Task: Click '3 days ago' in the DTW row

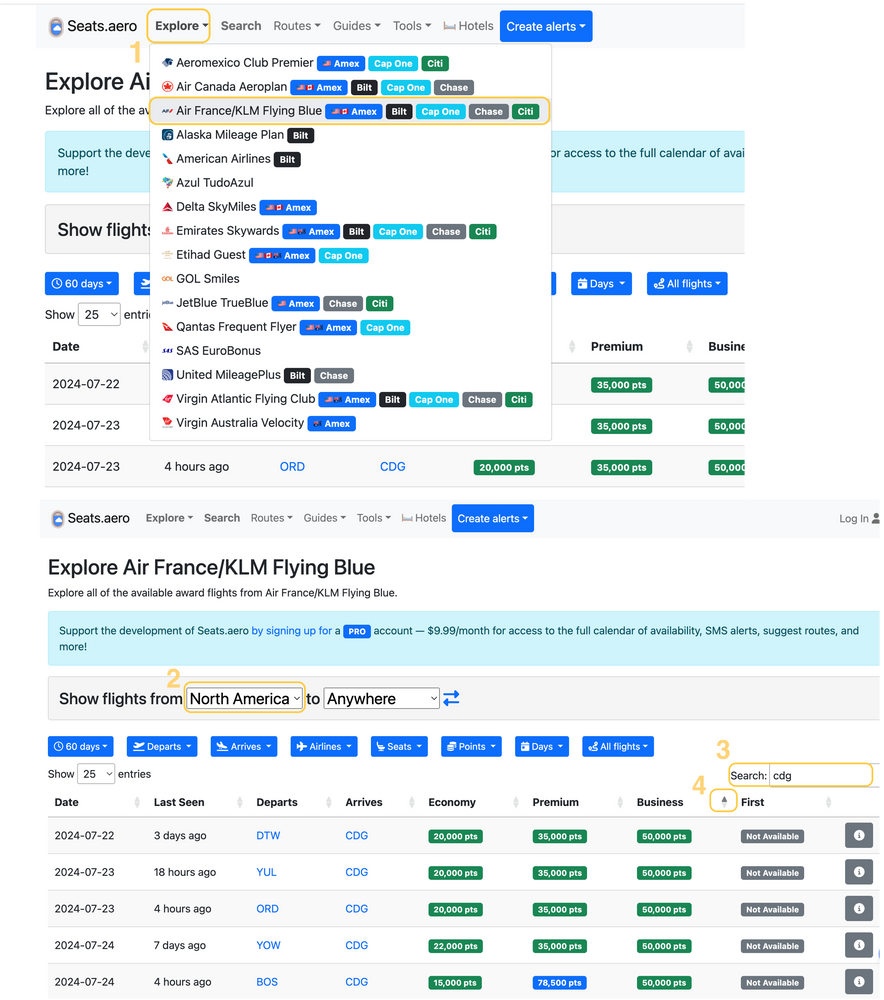Action: click(180, 835)
